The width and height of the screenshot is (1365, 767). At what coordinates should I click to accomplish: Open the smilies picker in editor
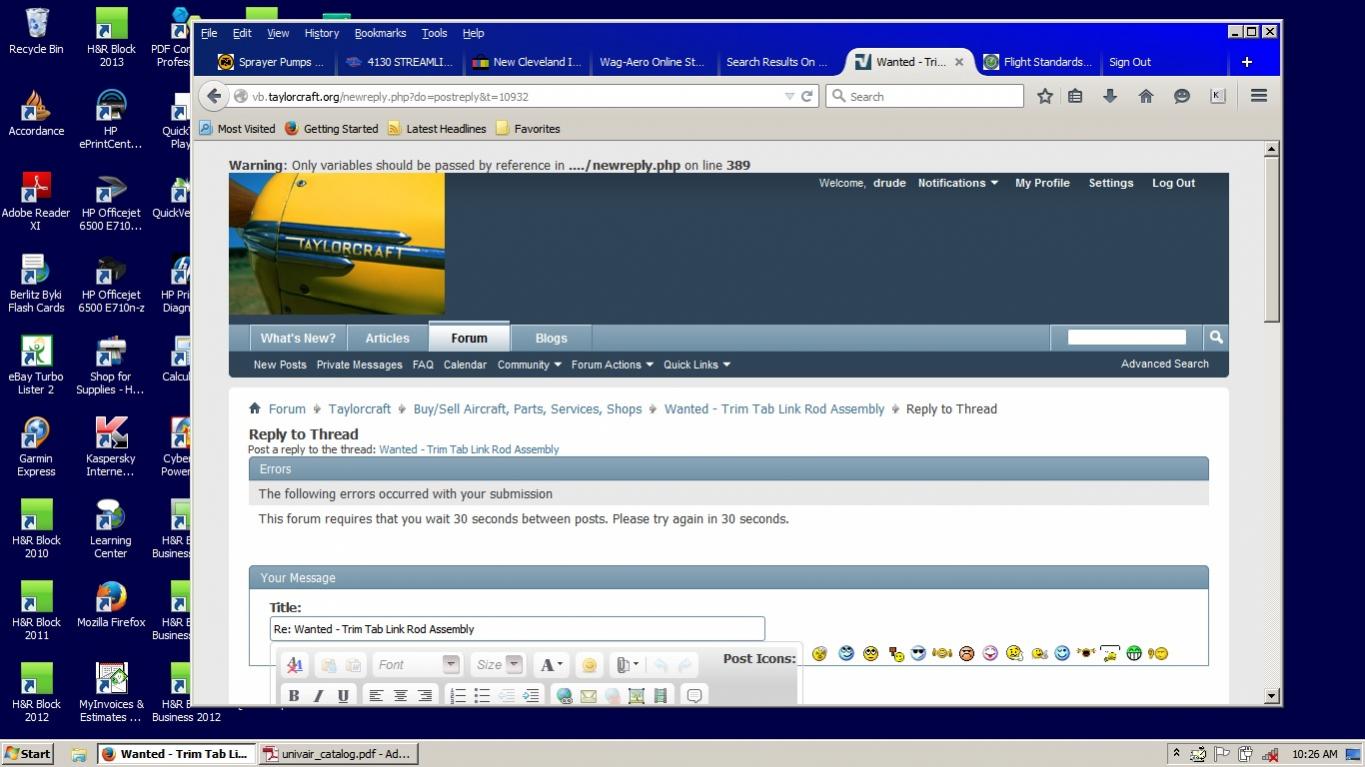pyautogui.click(x=589, y=665)
